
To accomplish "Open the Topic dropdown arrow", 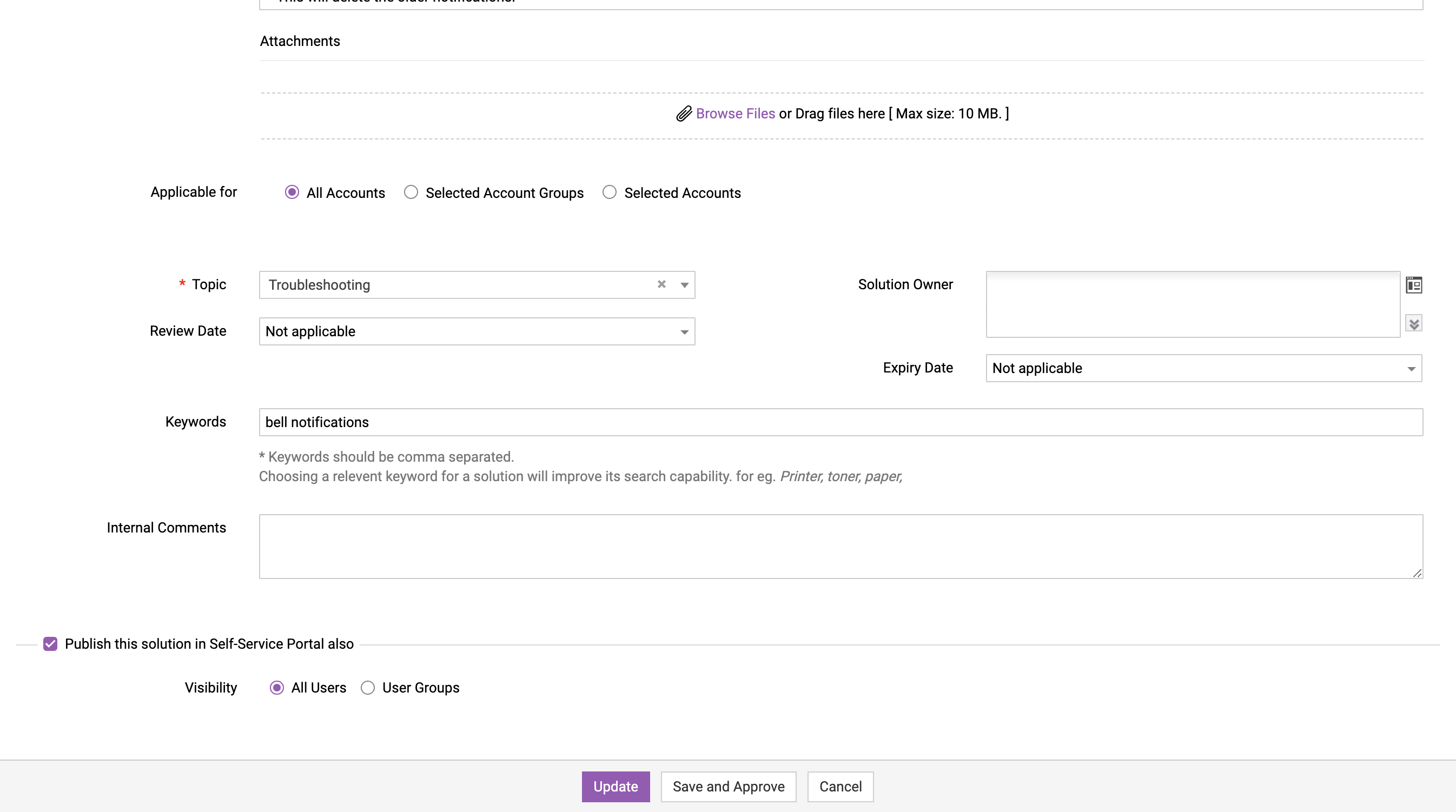I will pos(685,285).
